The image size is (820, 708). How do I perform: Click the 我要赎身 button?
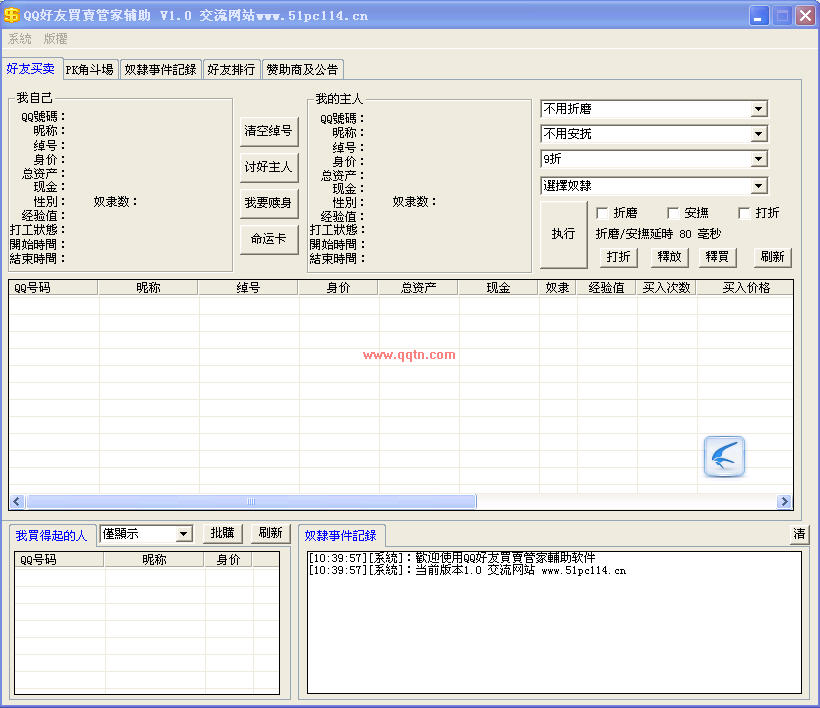point(269,203)
